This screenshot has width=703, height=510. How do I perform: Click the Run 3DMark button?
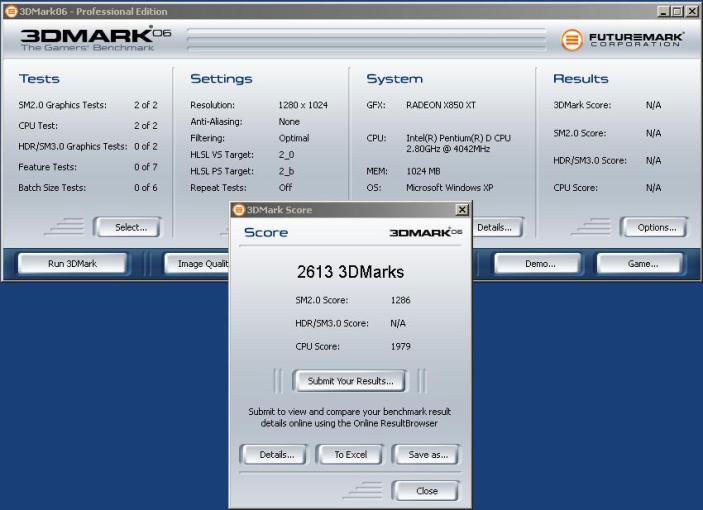point(72,264)
